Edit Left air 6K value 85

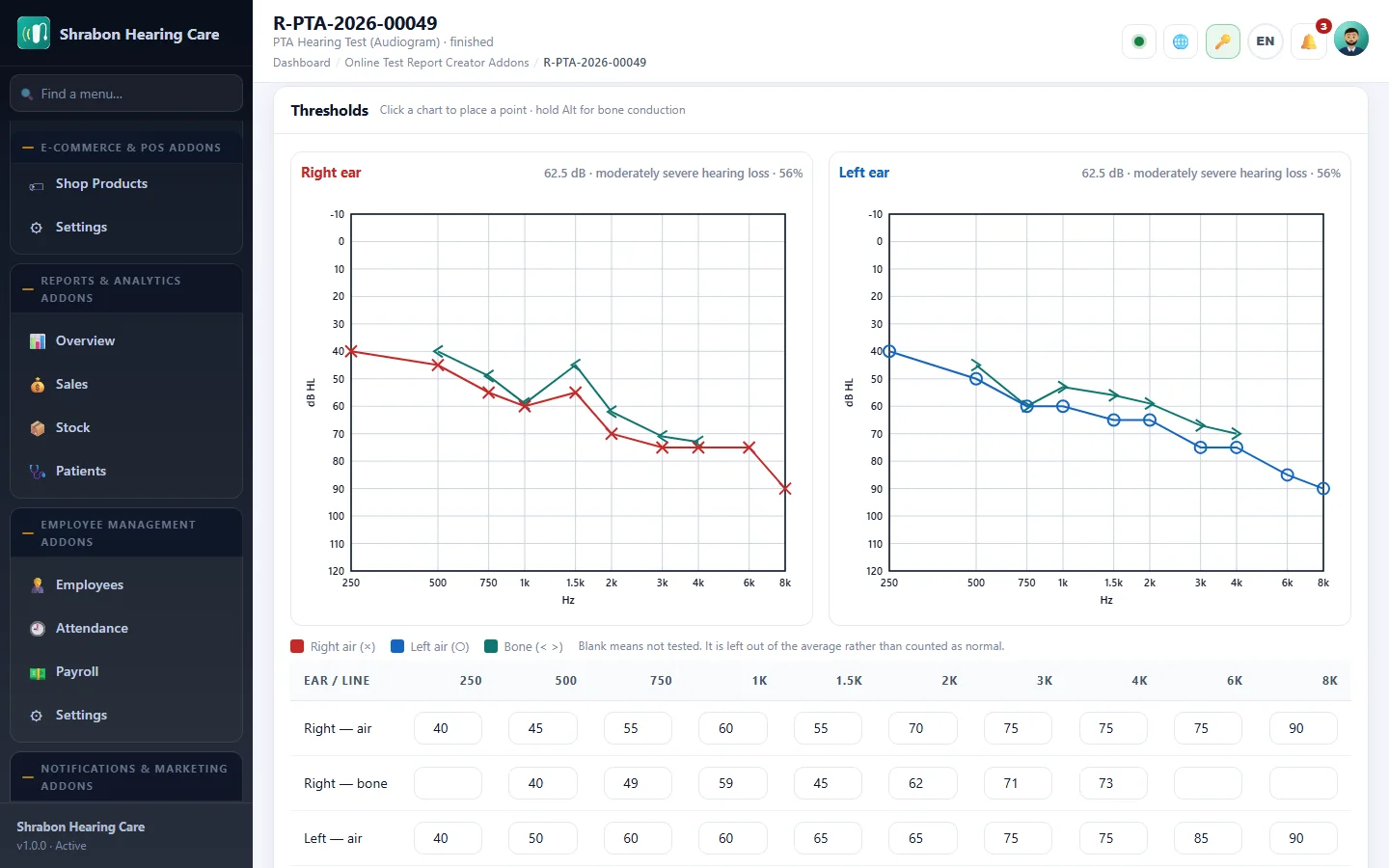click(x=1208, y=838)
